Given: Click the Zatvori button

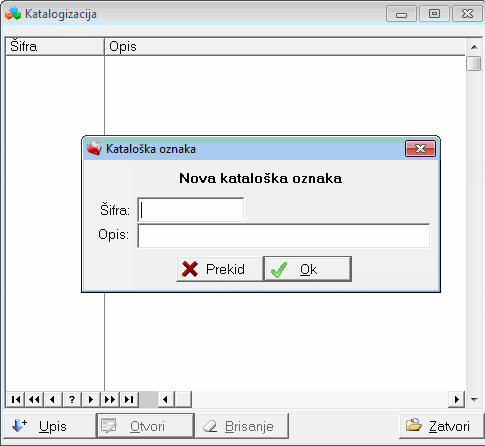Looking at the screenshot, I should point(441,426).
